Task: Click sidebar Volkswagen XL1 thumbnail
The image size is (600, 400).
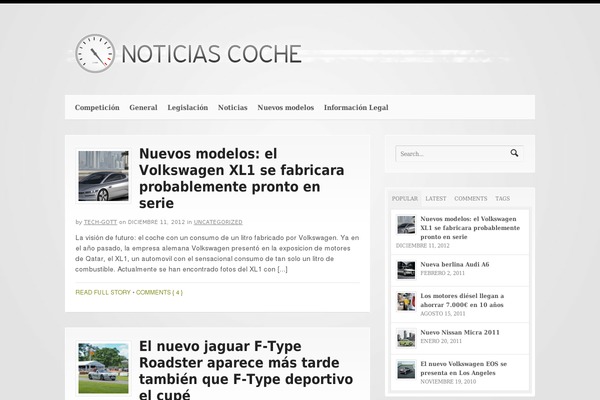Action: pos(406,225)
